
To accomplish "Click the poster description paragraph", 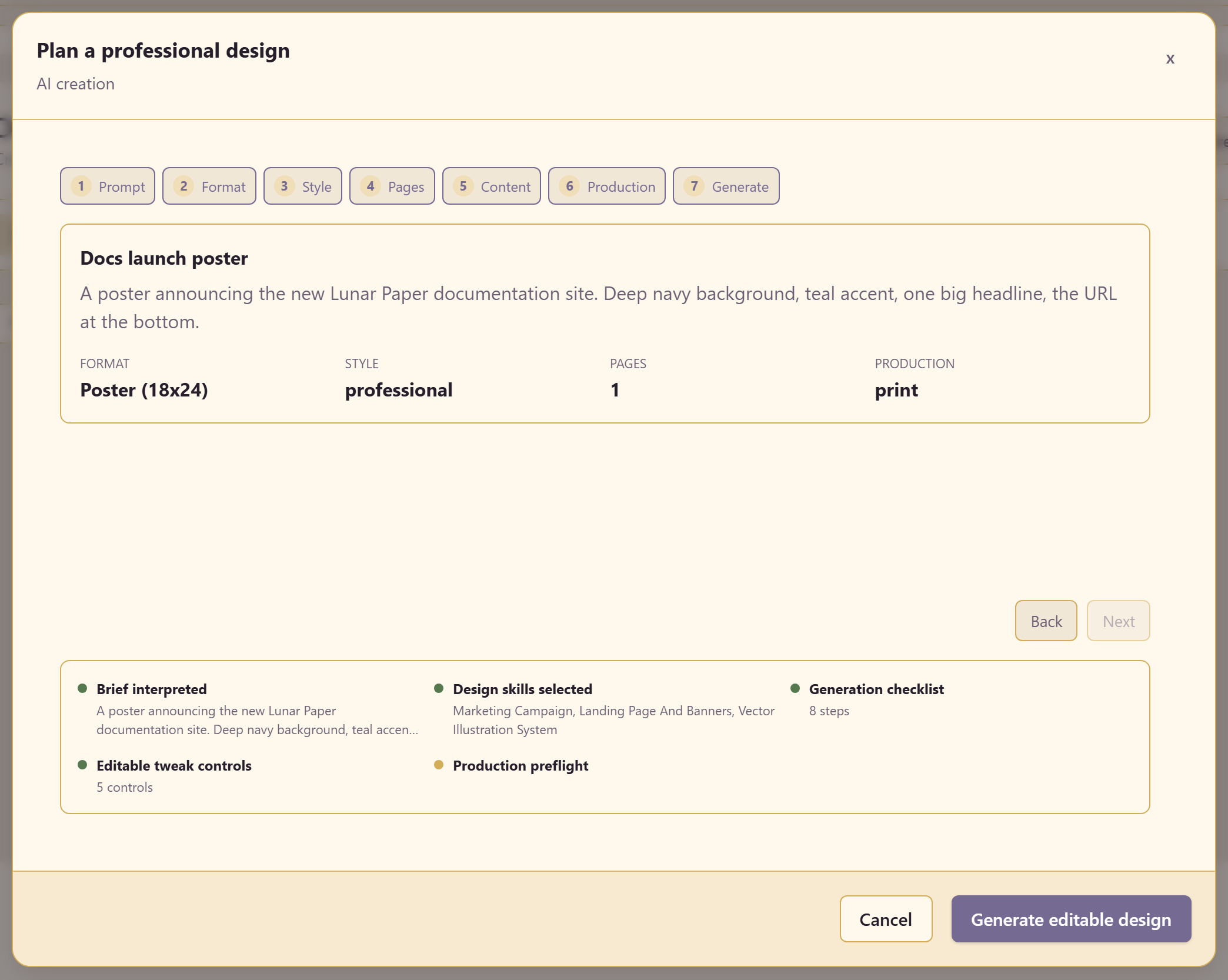I will click(x=599, y=308).
